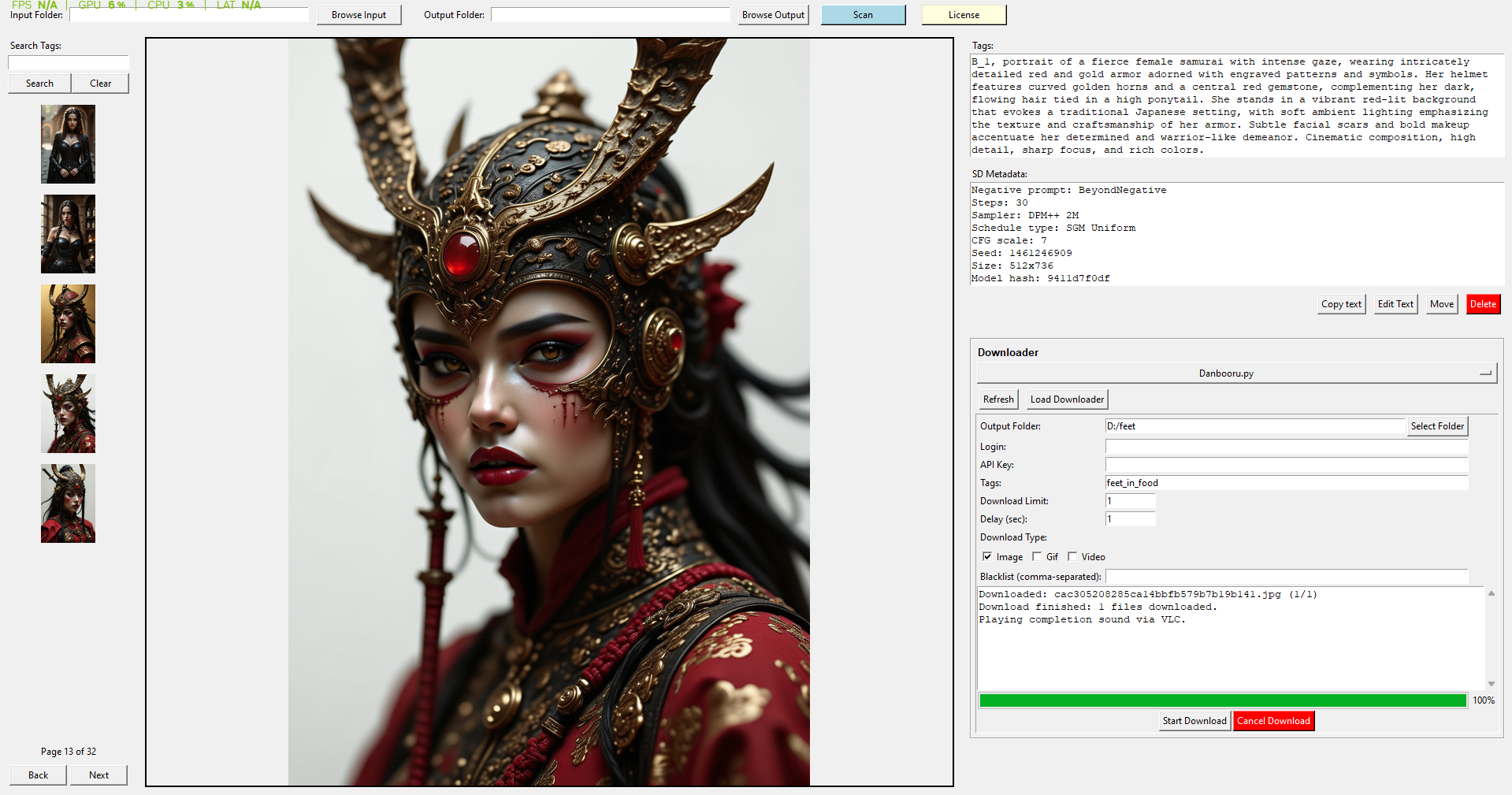This screenshot has height=795, width=1512.
Task: Uncheck the Image download type checkbox
Action: [987, 557]
